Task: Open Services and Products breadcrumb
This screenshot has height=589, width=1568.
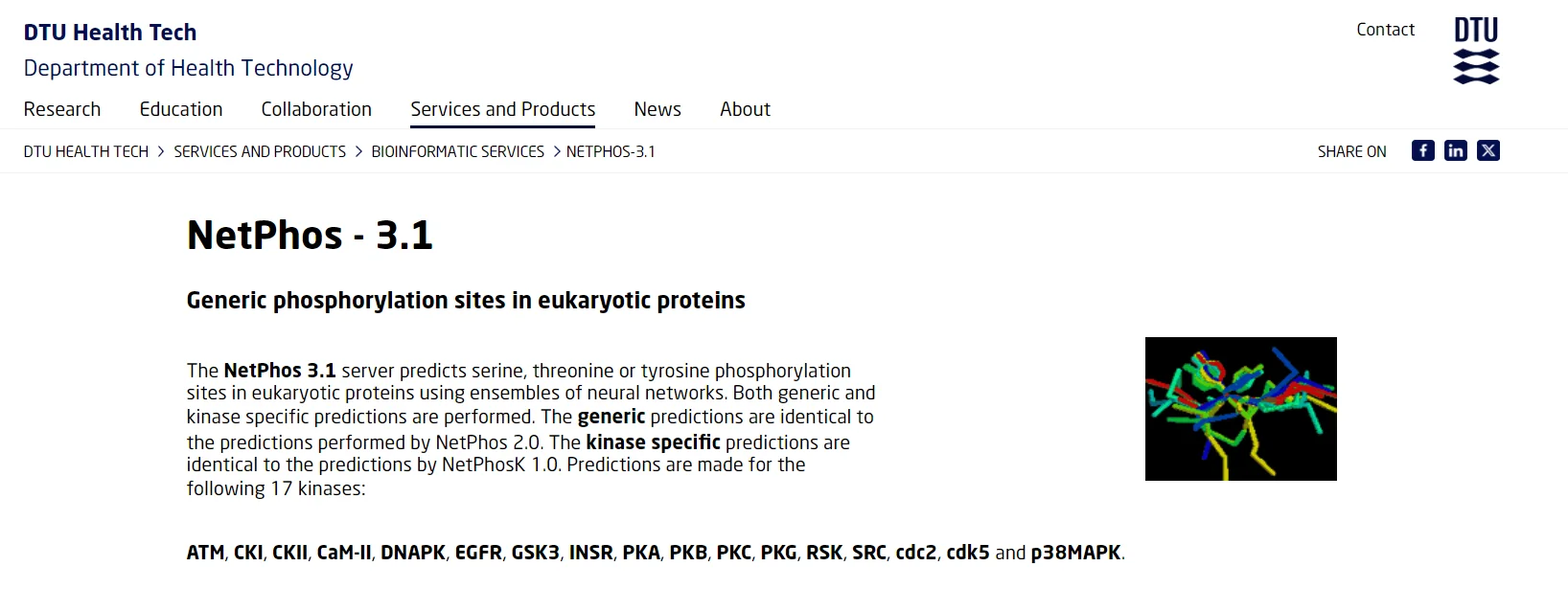Action: (260, 151)
